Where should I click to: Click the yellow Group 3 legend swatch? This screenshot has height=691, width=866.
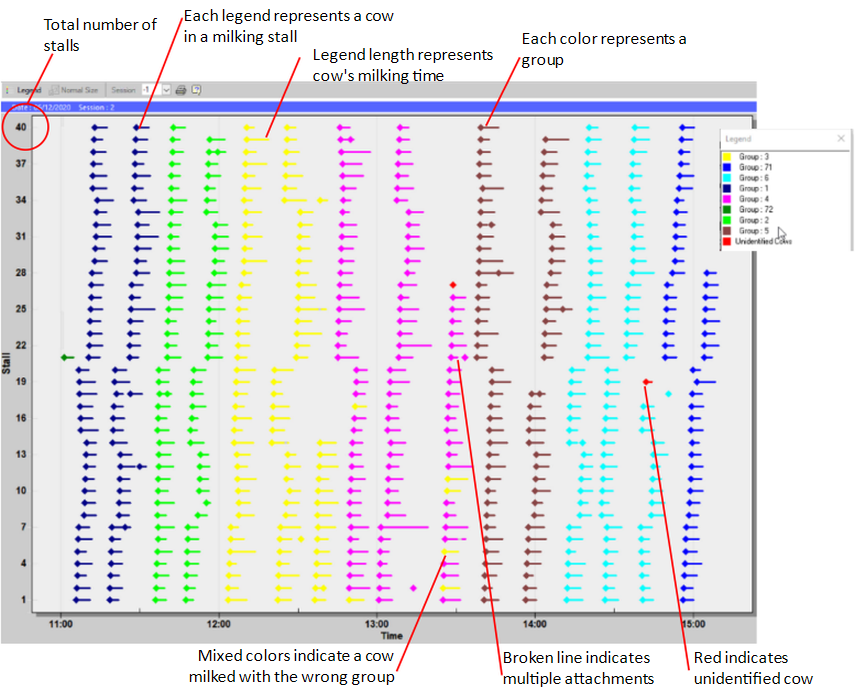coord(727,157)
